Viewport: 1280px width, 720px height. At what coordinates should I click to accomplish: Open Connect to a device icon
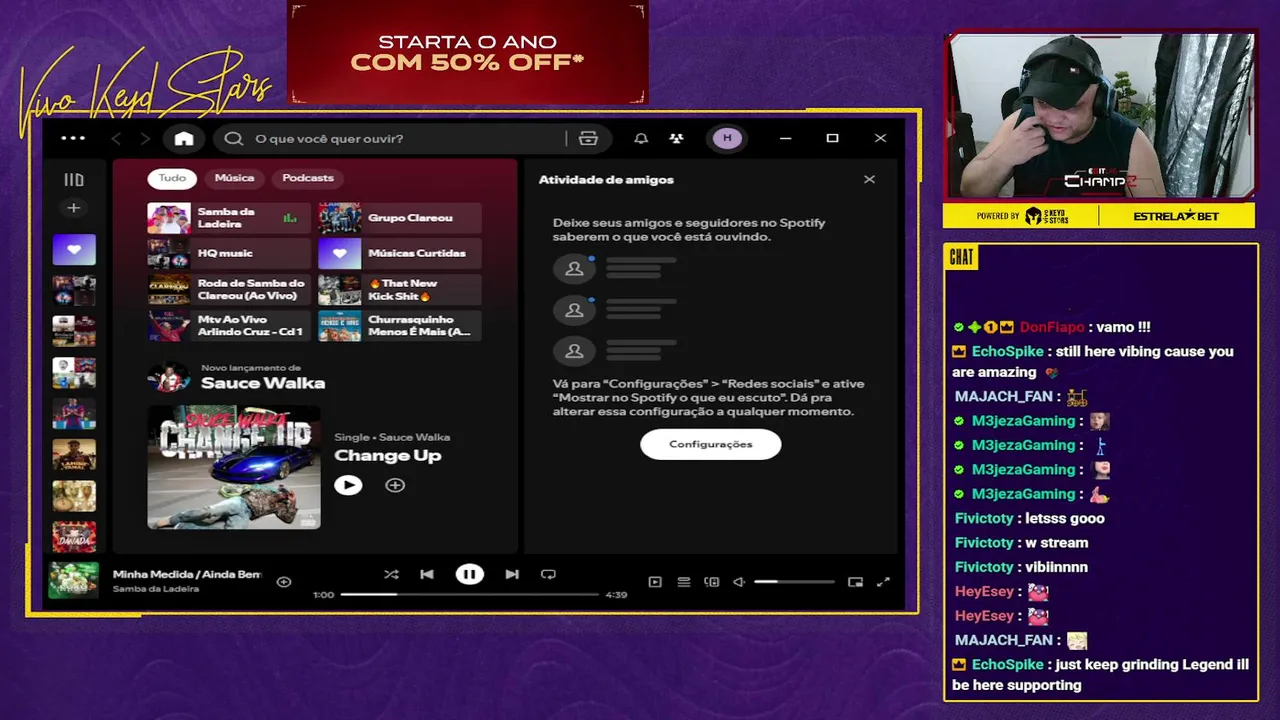(712, 582)
